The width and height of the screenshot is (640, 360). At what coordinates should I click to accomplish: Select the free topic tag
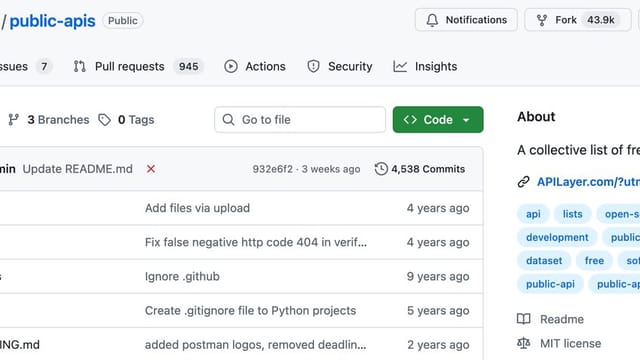click(x=594, y=260)
